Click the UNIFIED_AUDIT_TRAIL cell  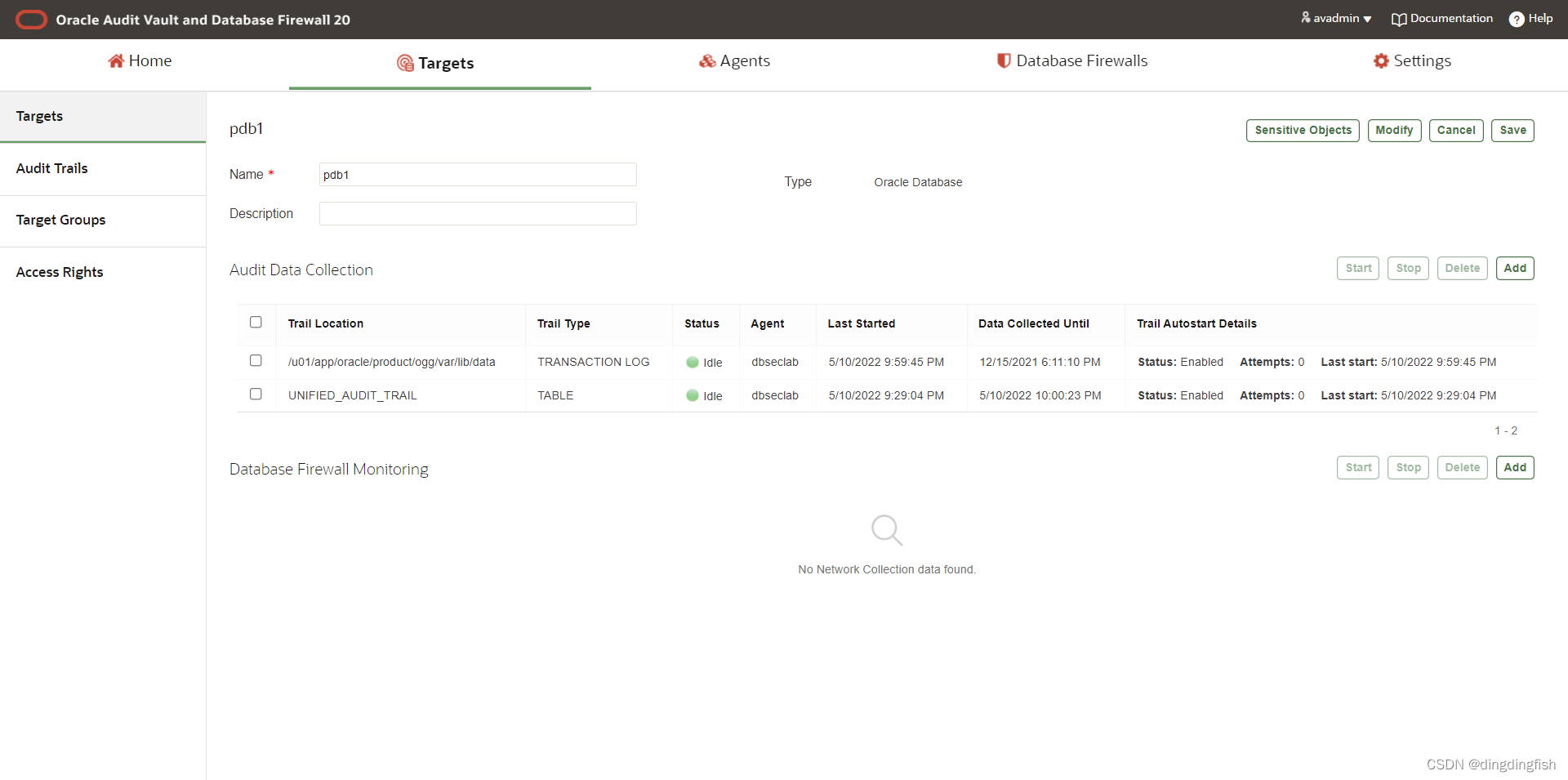point(352,396)
